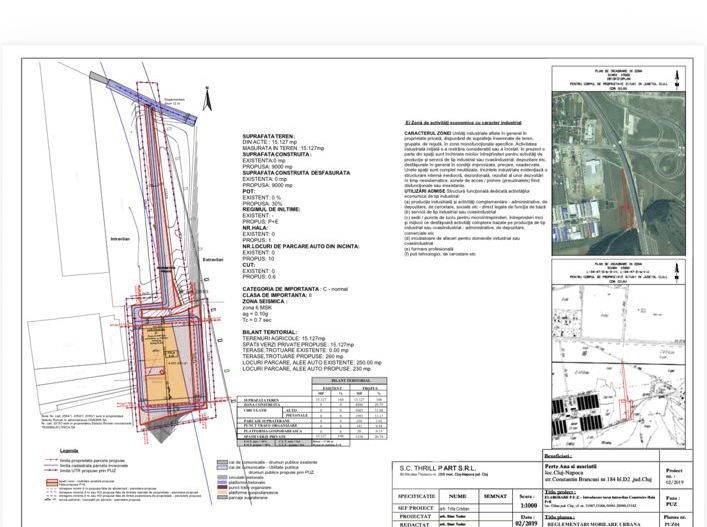Click the 'Faza : PUZ' cell
Viewport: 707px width, 527px height.
(675, 500)
